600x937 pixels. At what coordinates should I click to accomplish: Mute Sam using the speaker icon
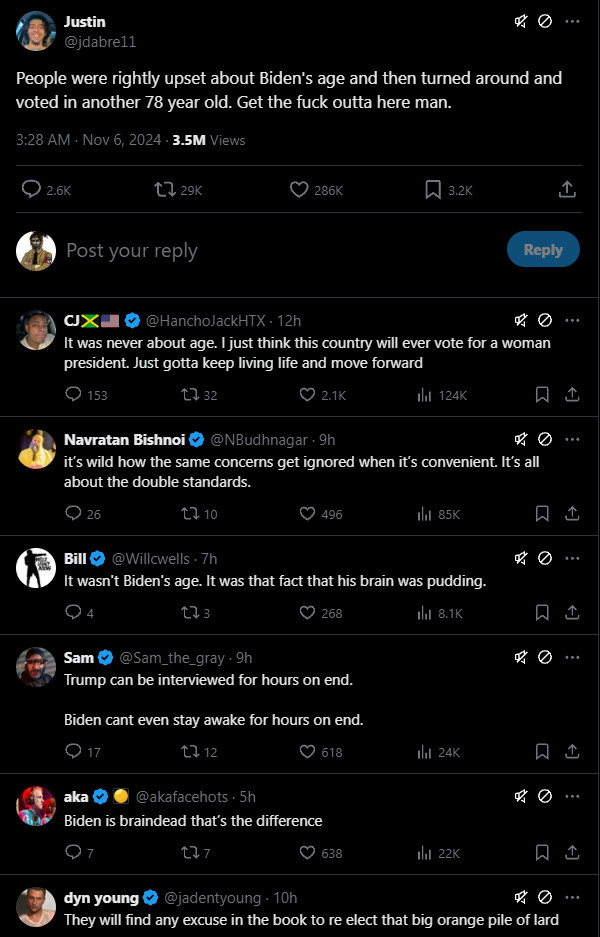point(521,657)
